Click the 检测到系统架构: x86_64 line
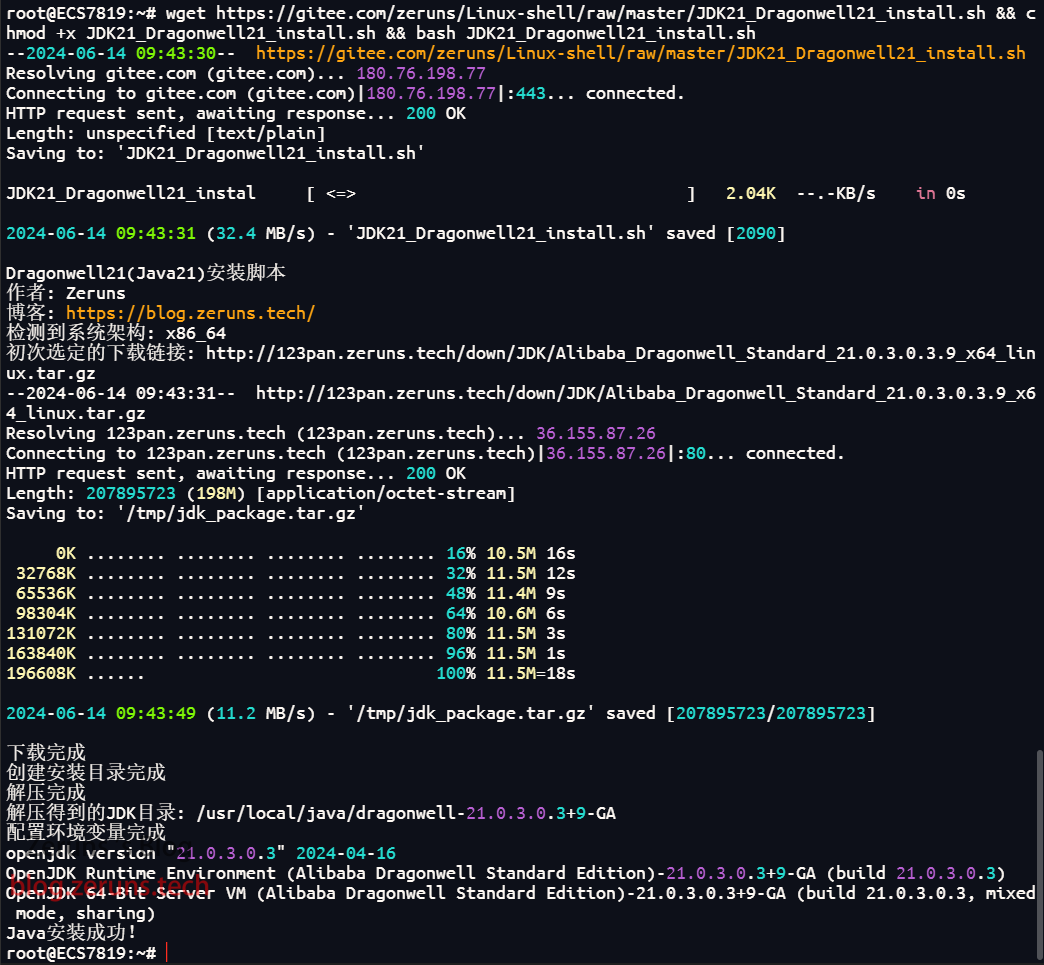 click(x=116, y=333)
